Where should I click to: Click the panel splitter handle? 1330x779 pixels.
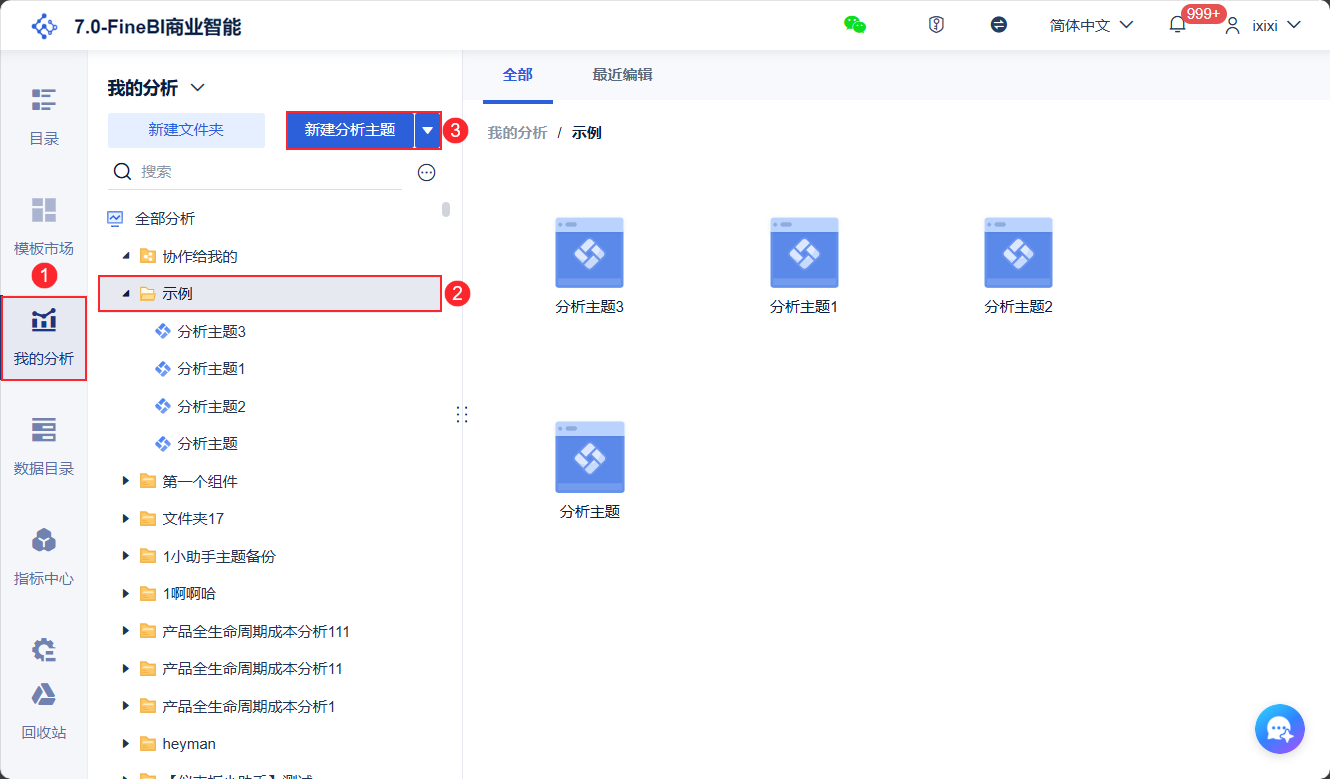tap(462, 414)
